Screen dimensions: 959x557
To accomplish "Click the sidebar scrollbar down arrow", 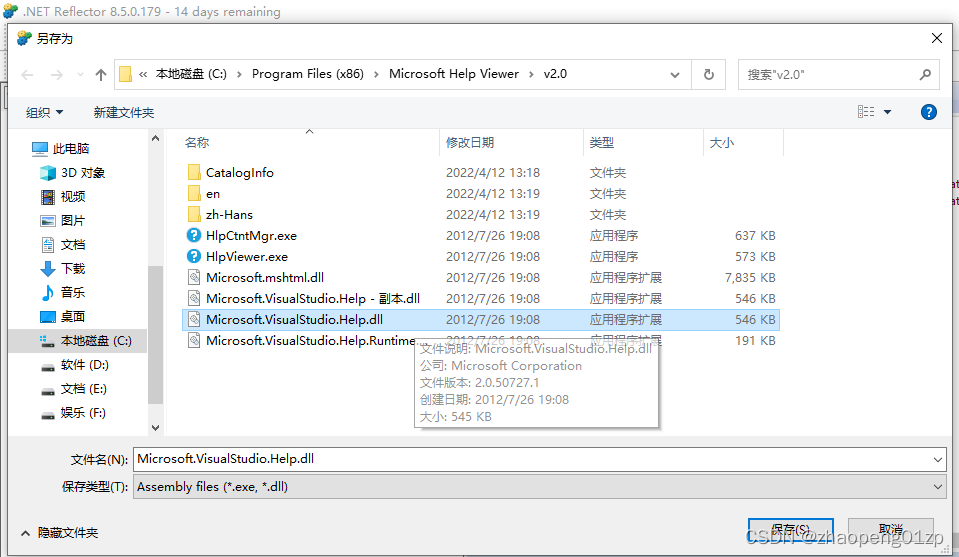I will coord(155,427).
